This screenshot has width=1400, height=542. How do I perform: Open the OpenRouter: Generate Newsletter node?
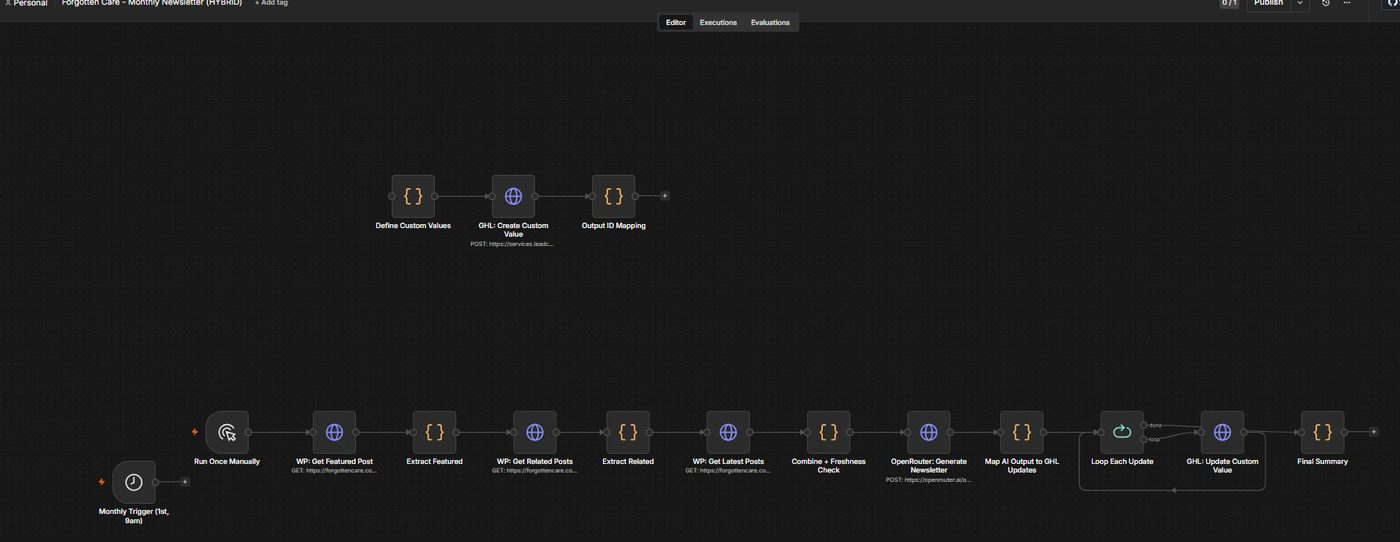point(929,432)
